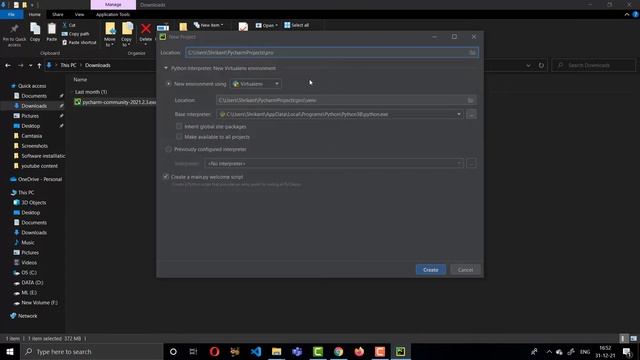
Task: Click Select all in ribbon
Action: click(x=297, y=25)
